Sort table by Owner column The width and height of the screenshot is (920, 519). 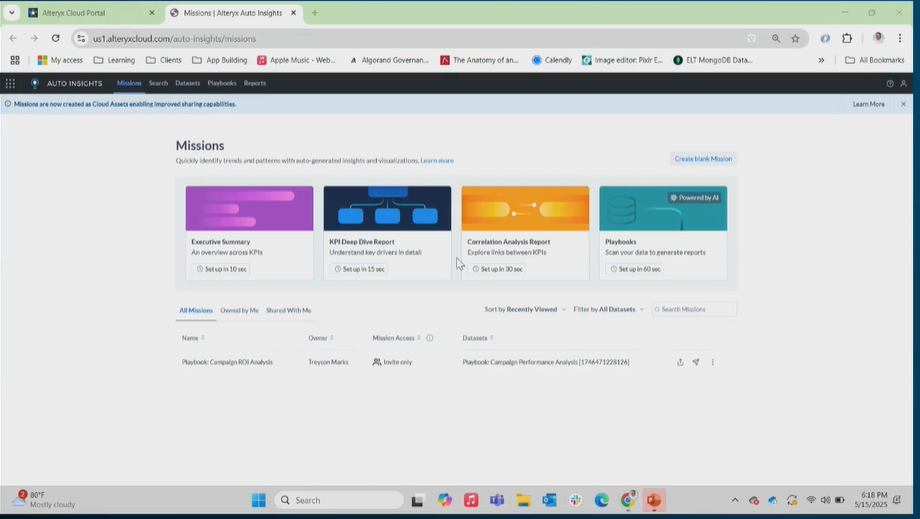tap(332, 338)
